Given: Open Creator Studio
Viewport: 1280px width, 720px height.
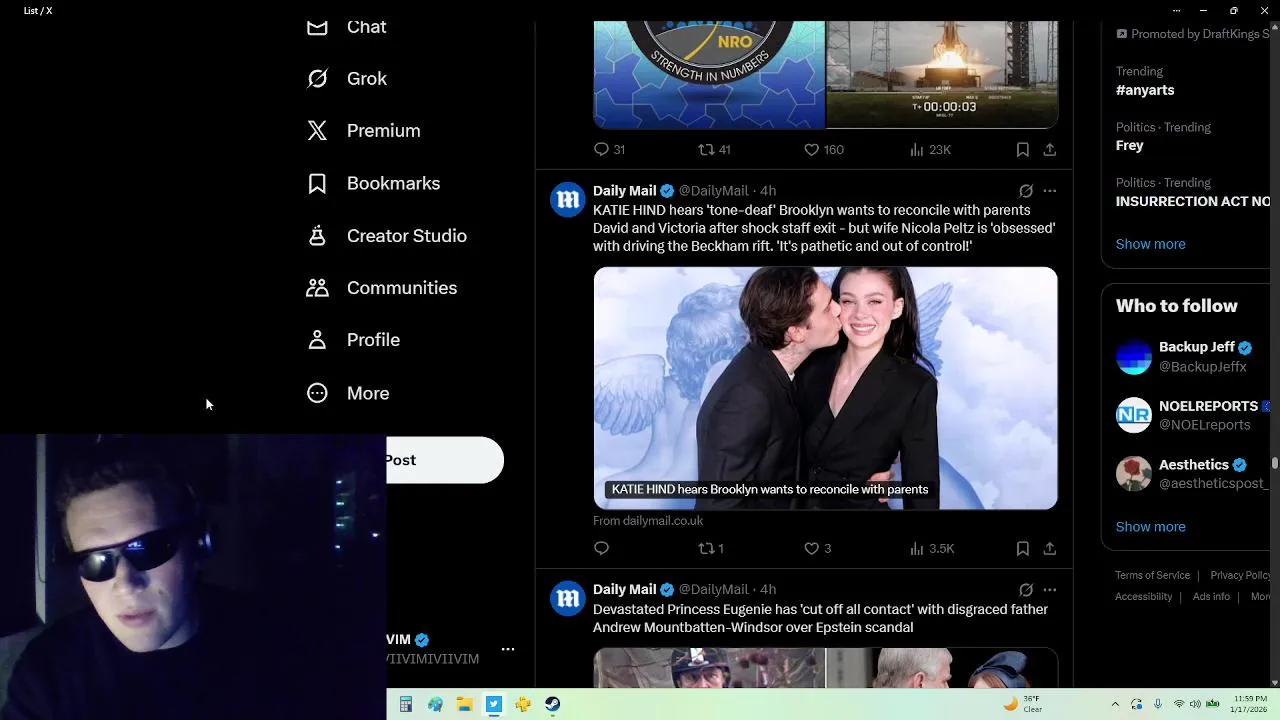Looking at the screenshot, I should (x=386, y=236).
